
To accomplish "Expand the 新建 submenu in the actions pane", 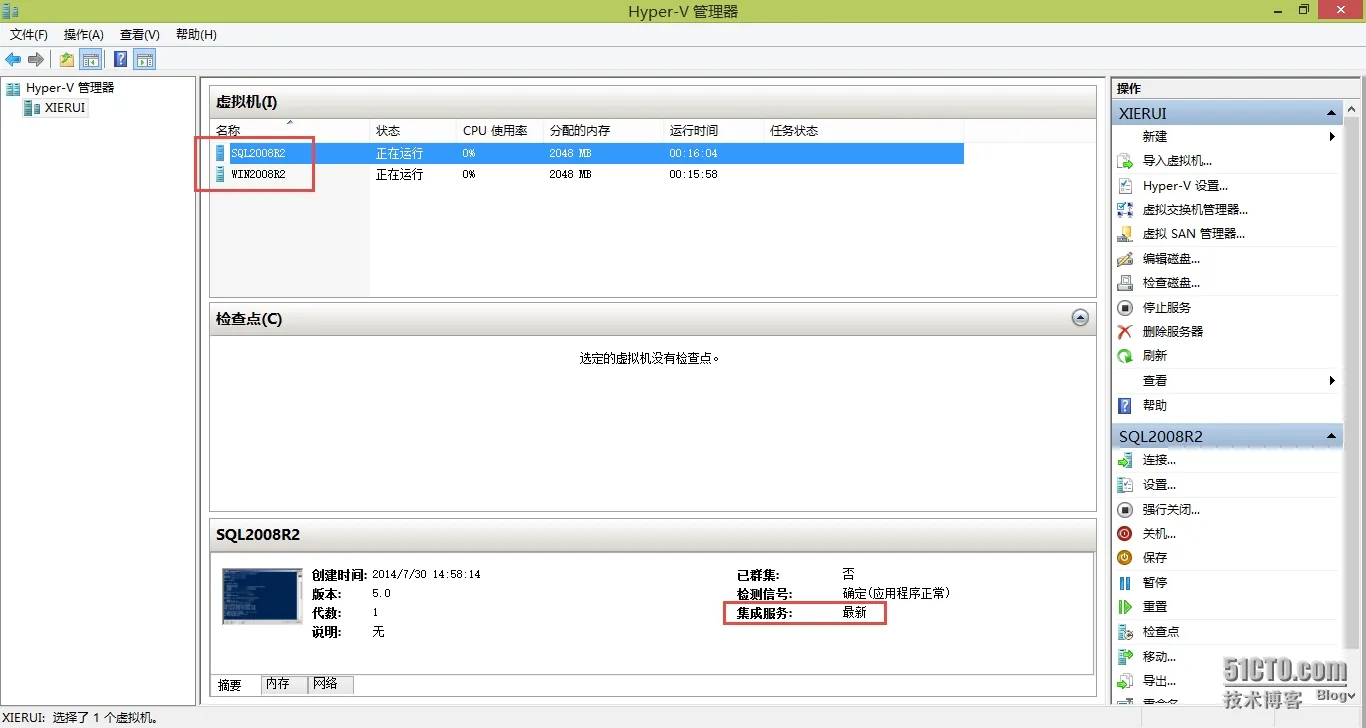I will (x=1333, y=137).
